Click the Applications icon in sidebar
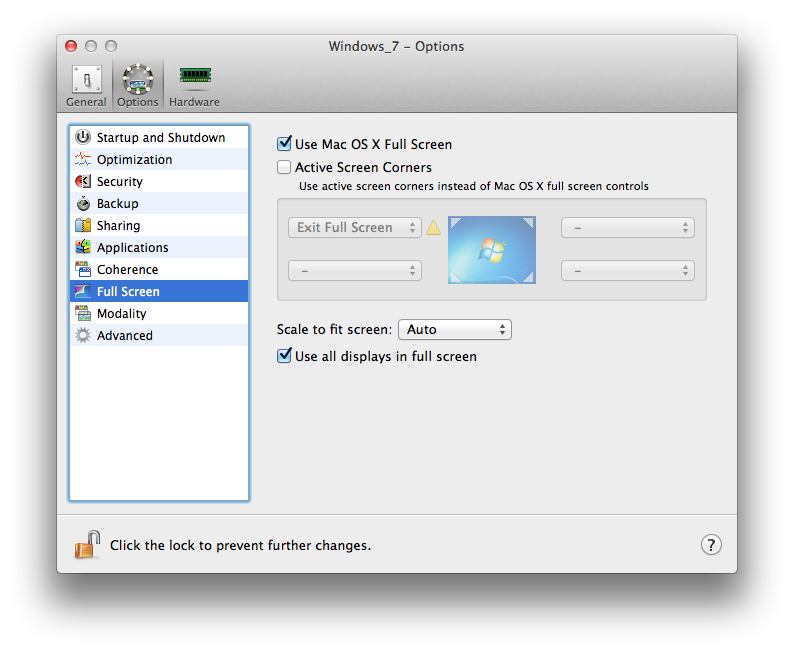 click(x=83, y=247)
